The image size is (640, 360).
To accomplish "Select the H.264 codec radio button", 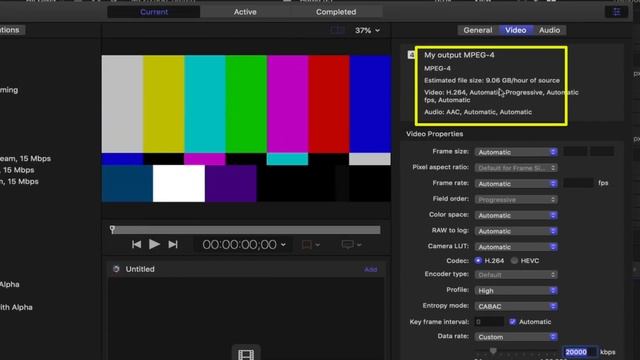I will click(x=478, y=260).
